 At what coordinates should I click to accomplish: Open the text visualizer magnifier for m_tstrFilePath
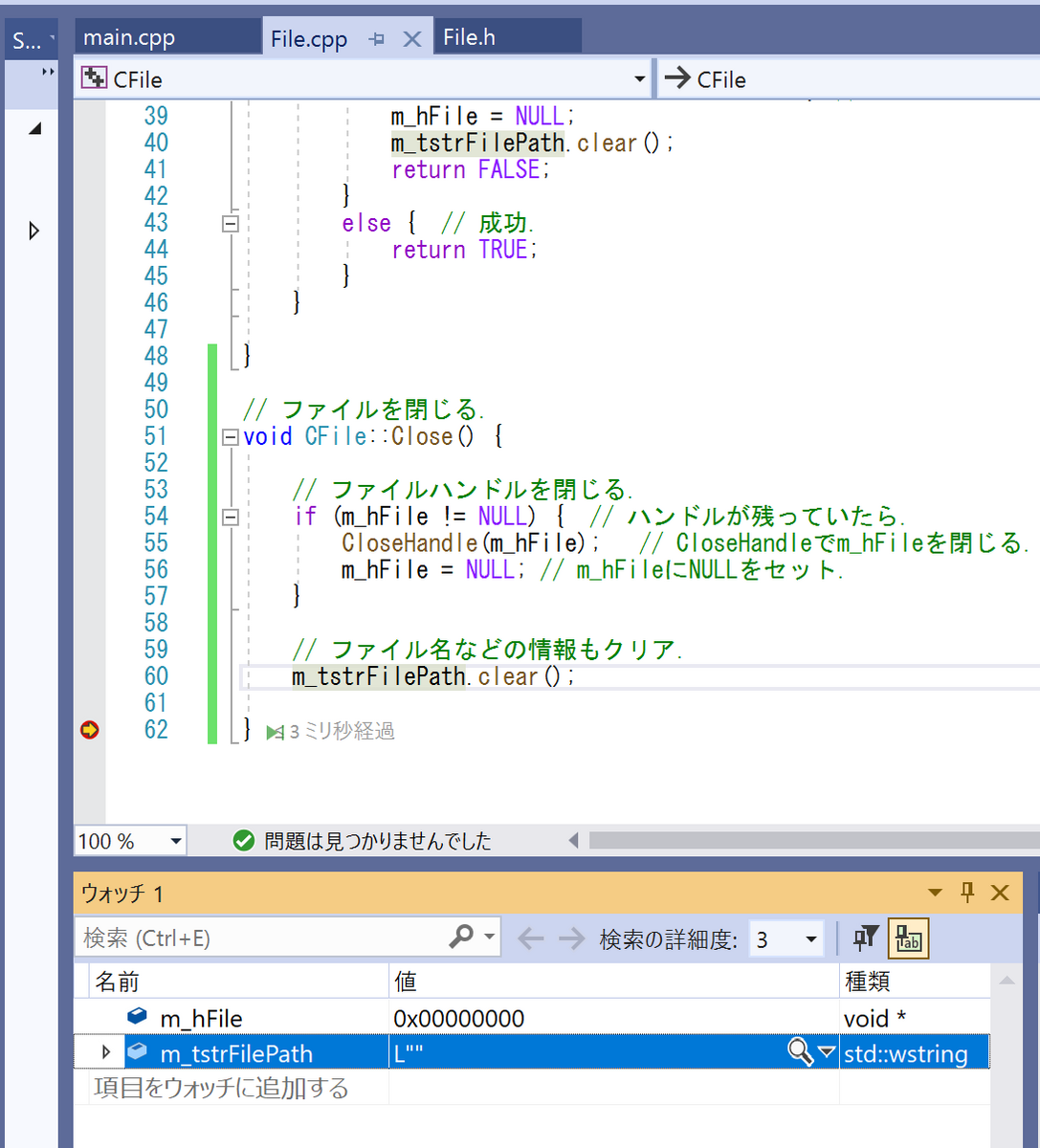tap(800, 1052)
